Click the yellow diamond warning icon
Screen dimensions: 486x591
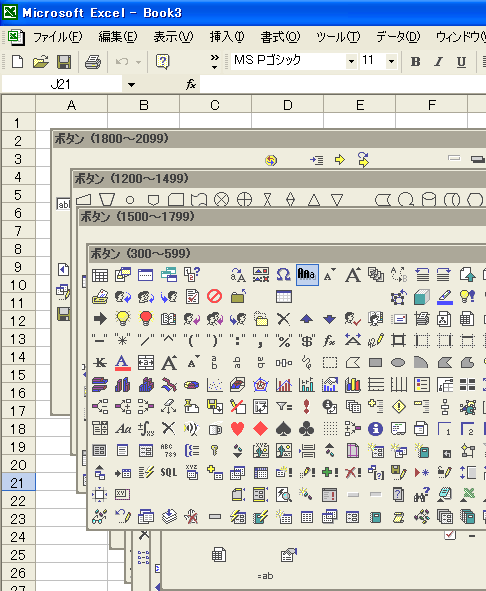[x=399, y=407]
